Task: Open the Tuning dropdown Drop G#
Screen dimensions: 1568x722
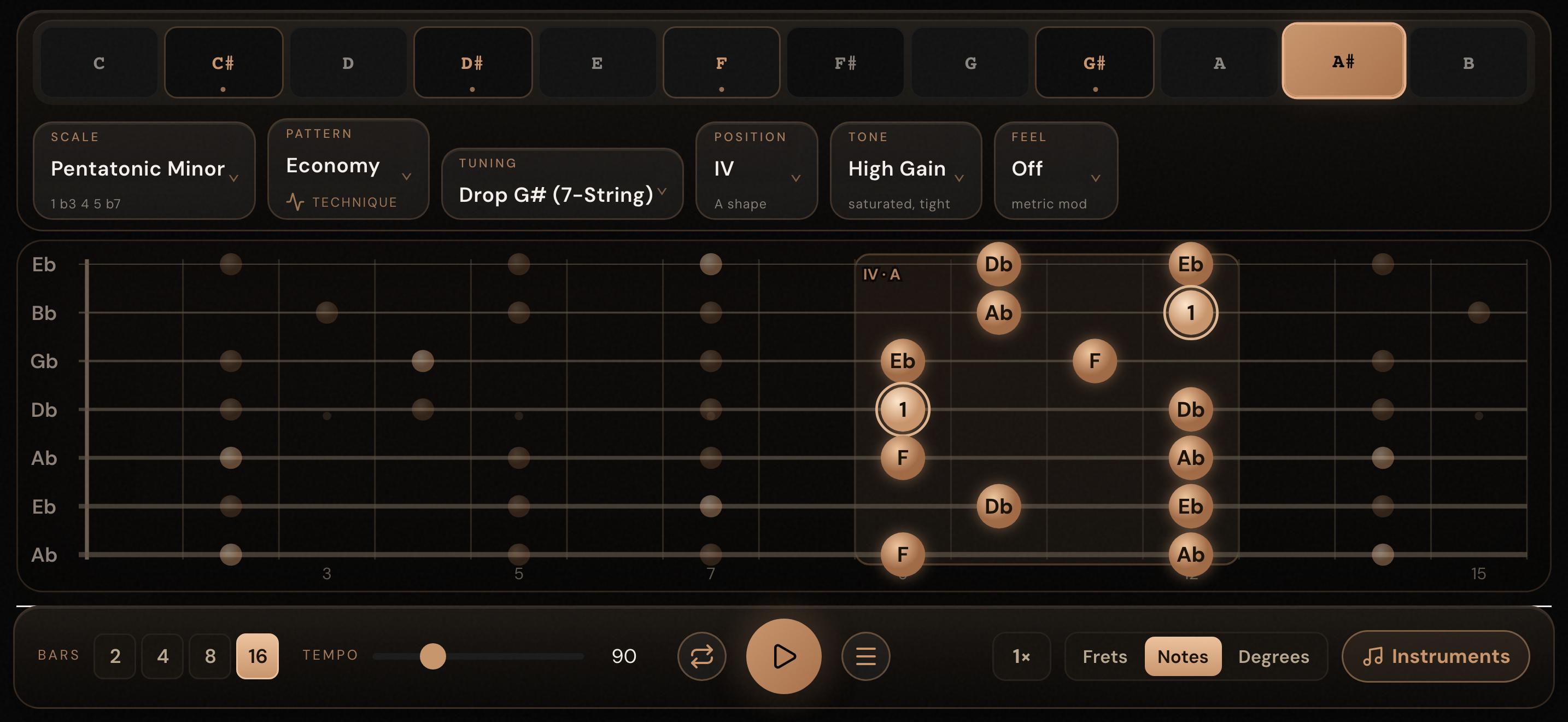Action: point(562,183)
